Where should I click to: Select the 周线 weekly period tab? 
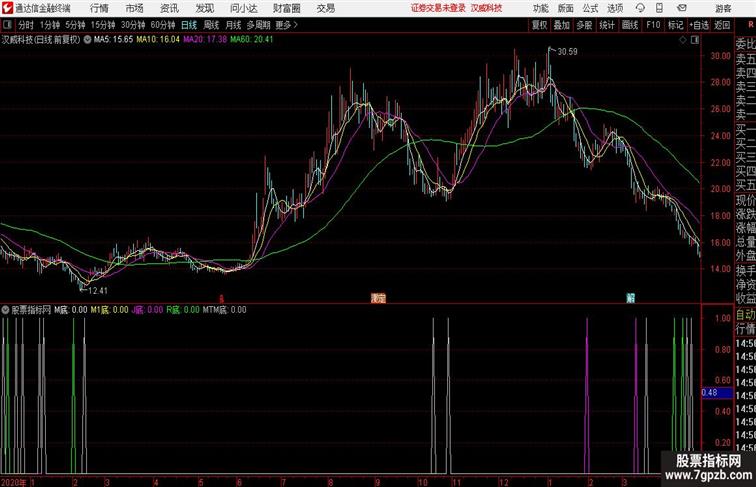point(211,25)
